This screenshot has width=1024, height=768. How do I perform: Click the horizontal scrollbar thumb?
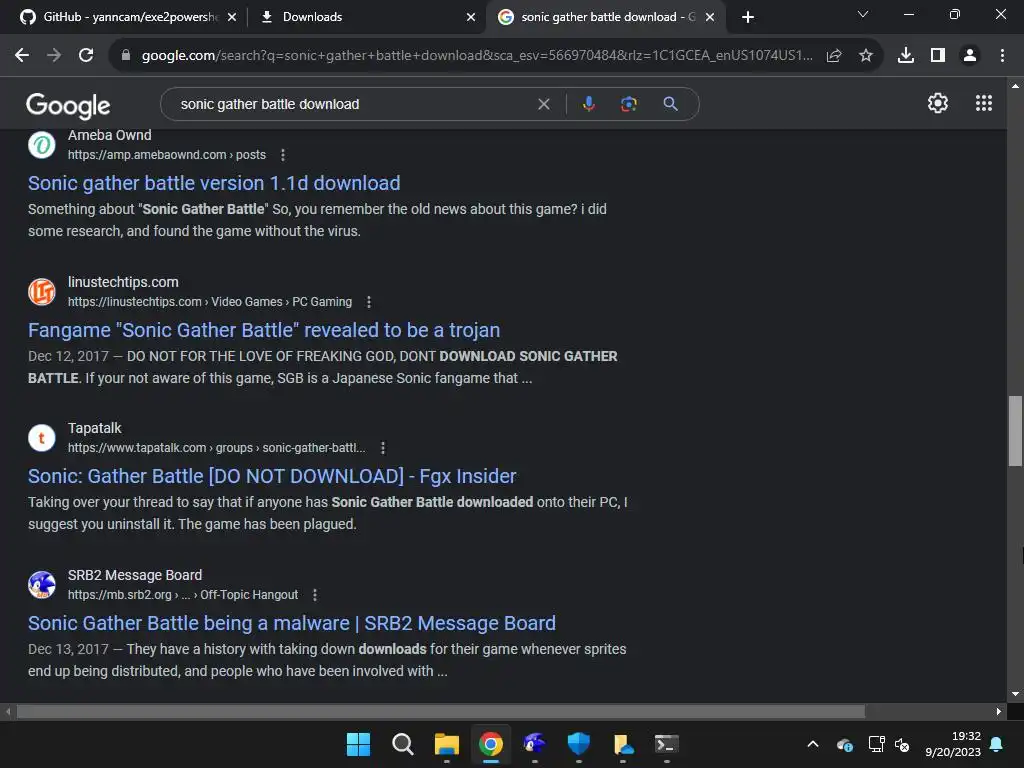(441, 711)
